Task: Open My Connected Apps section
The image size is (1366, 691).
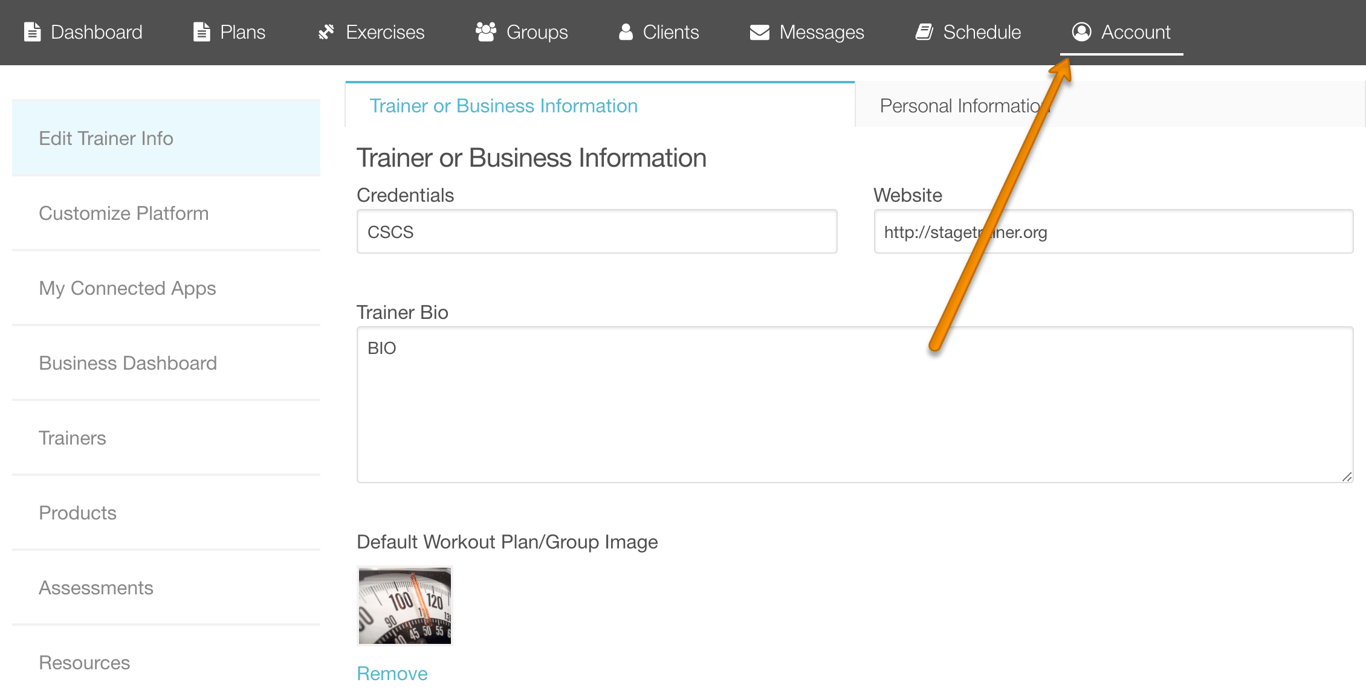Action: point(127,288)
